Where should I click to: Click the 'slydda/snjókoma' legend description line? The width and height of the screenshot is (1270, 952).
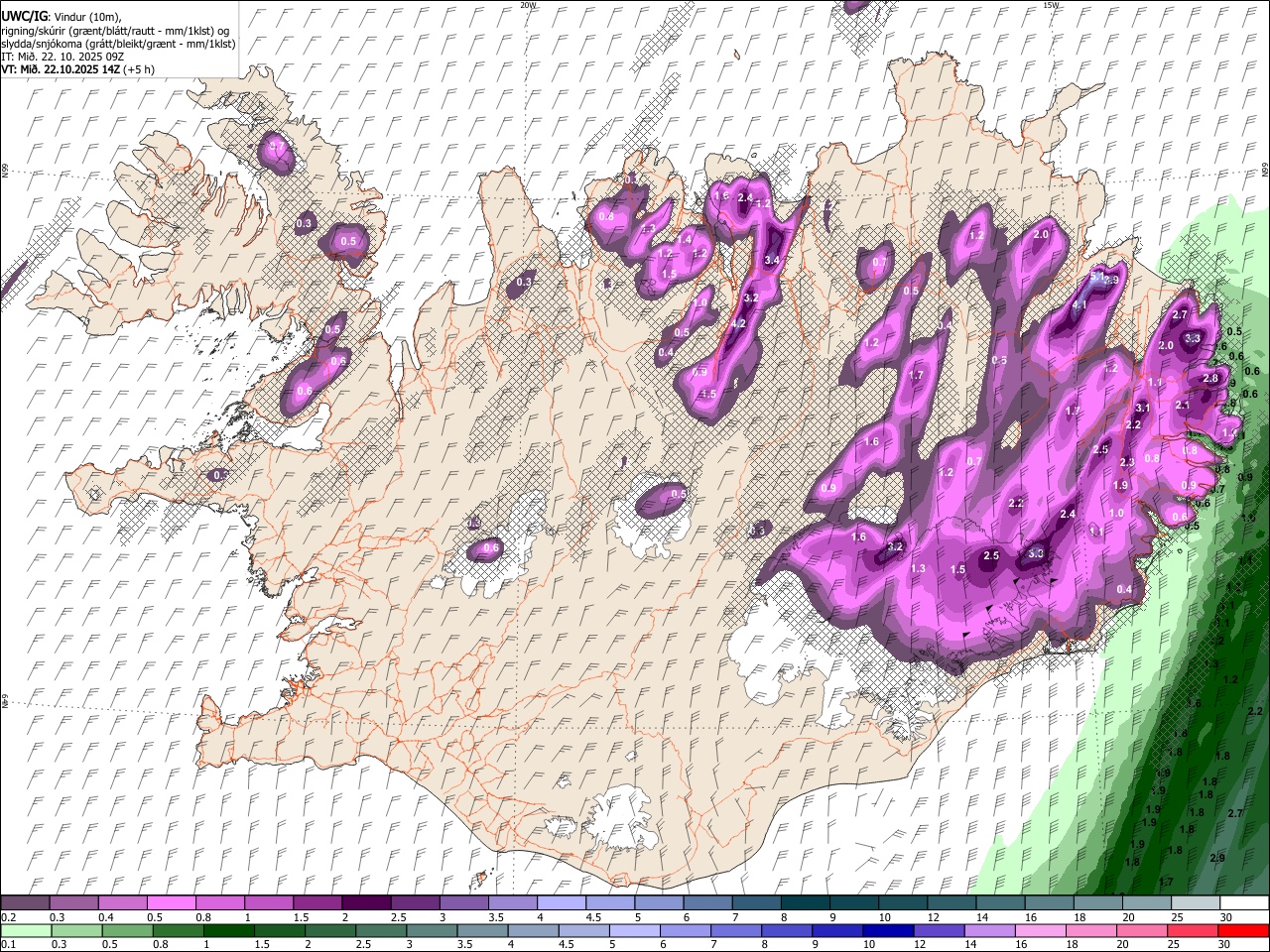tap(118, 44)
